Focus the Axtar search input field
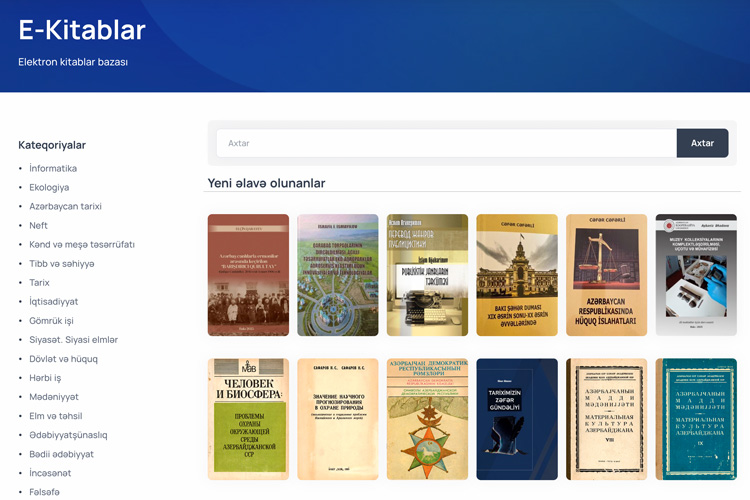 tap(446, 143)
